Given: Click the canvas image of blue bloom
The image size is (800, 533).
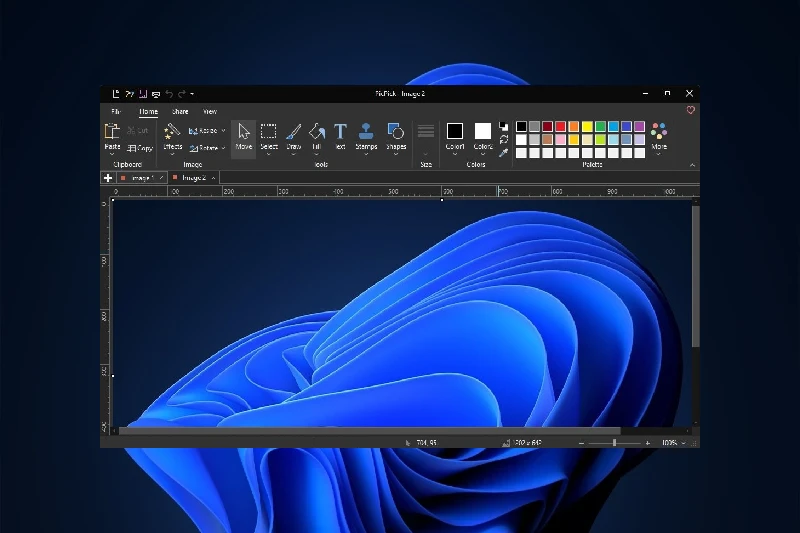Looking at the screenshot, I should [402, 313].
